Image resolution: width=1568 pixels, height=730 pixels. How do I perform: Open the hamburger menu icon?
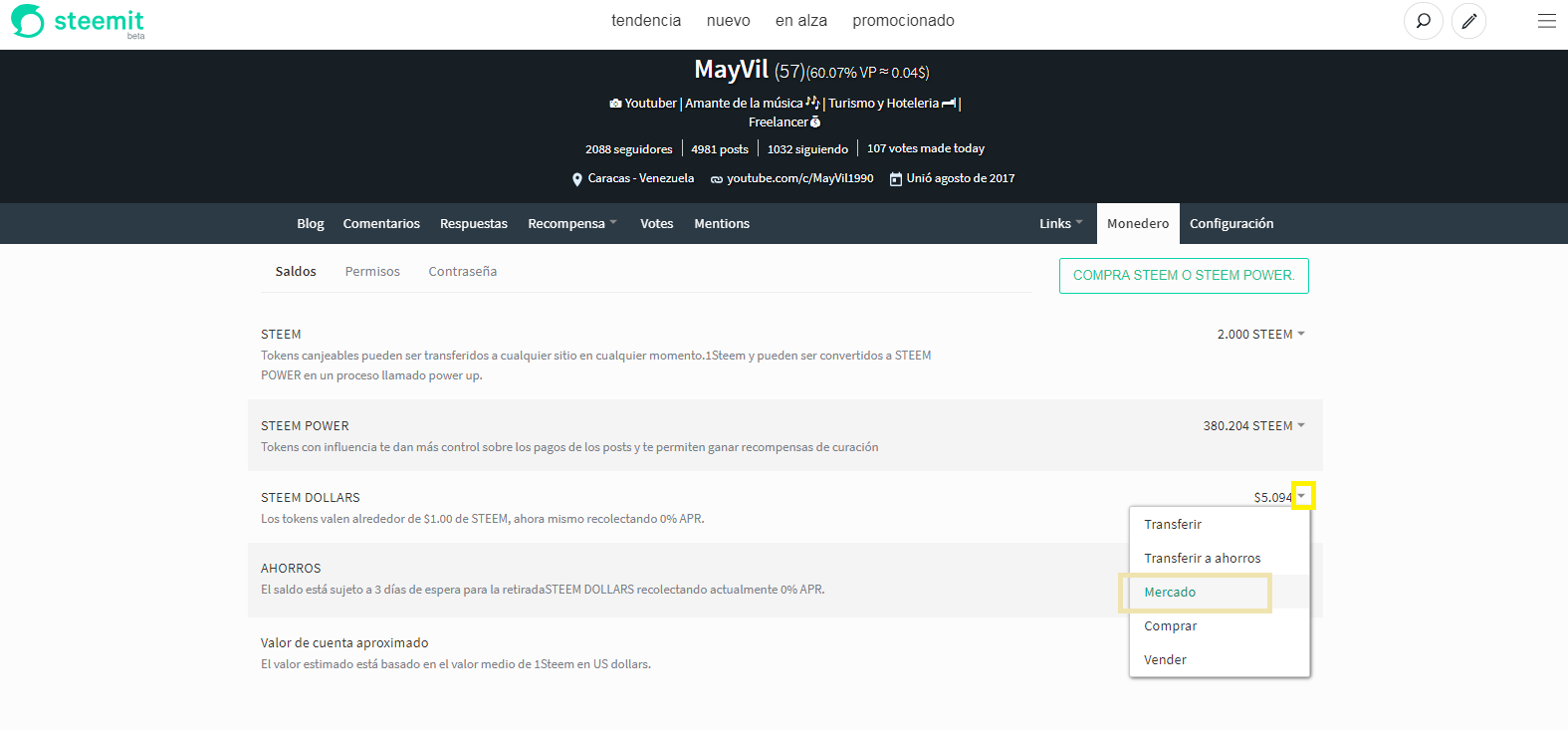[1546, 21]
